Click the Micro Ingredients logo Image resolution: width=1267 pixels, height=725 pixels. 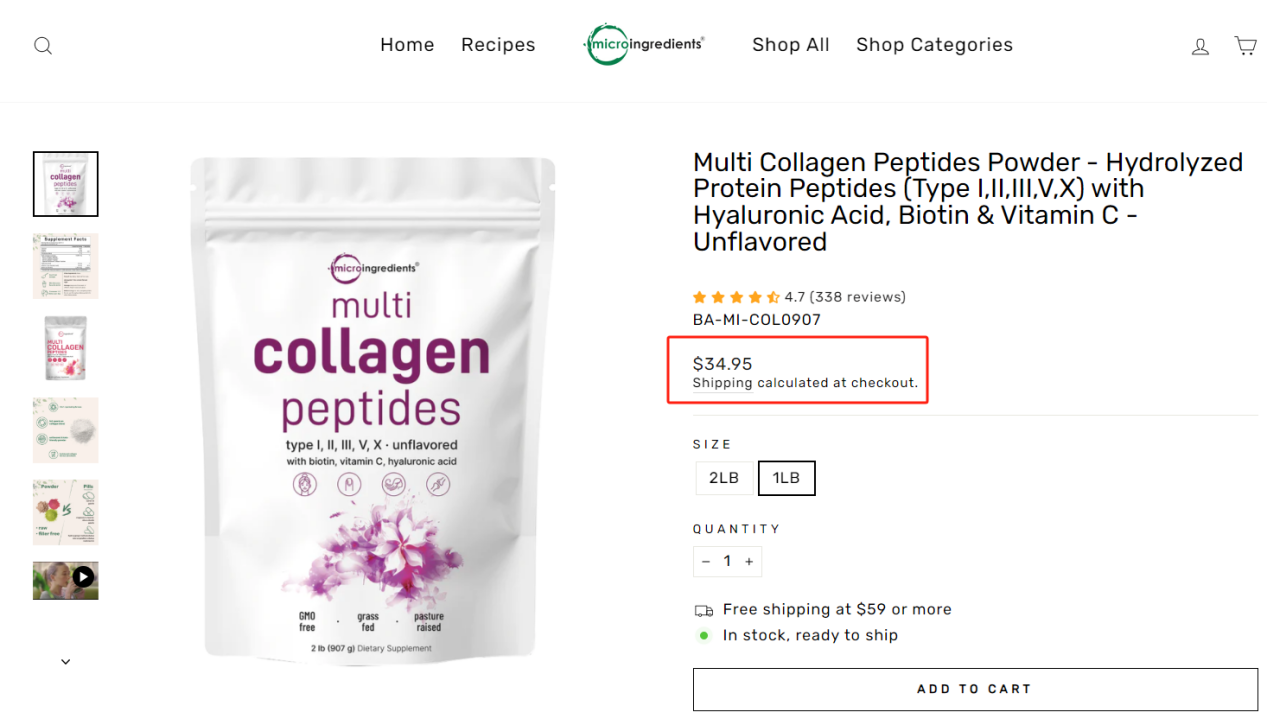coord(645,45)
